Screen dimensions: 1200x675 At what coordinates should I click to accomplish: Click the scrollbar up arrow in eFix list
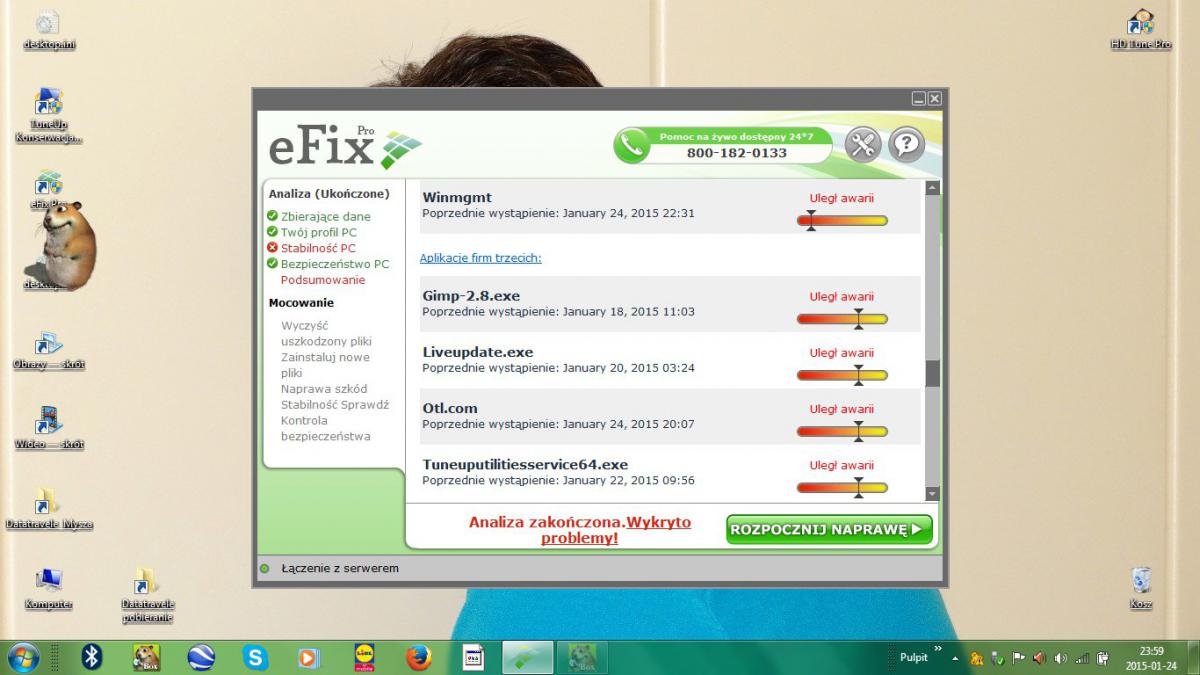(932, 187)
